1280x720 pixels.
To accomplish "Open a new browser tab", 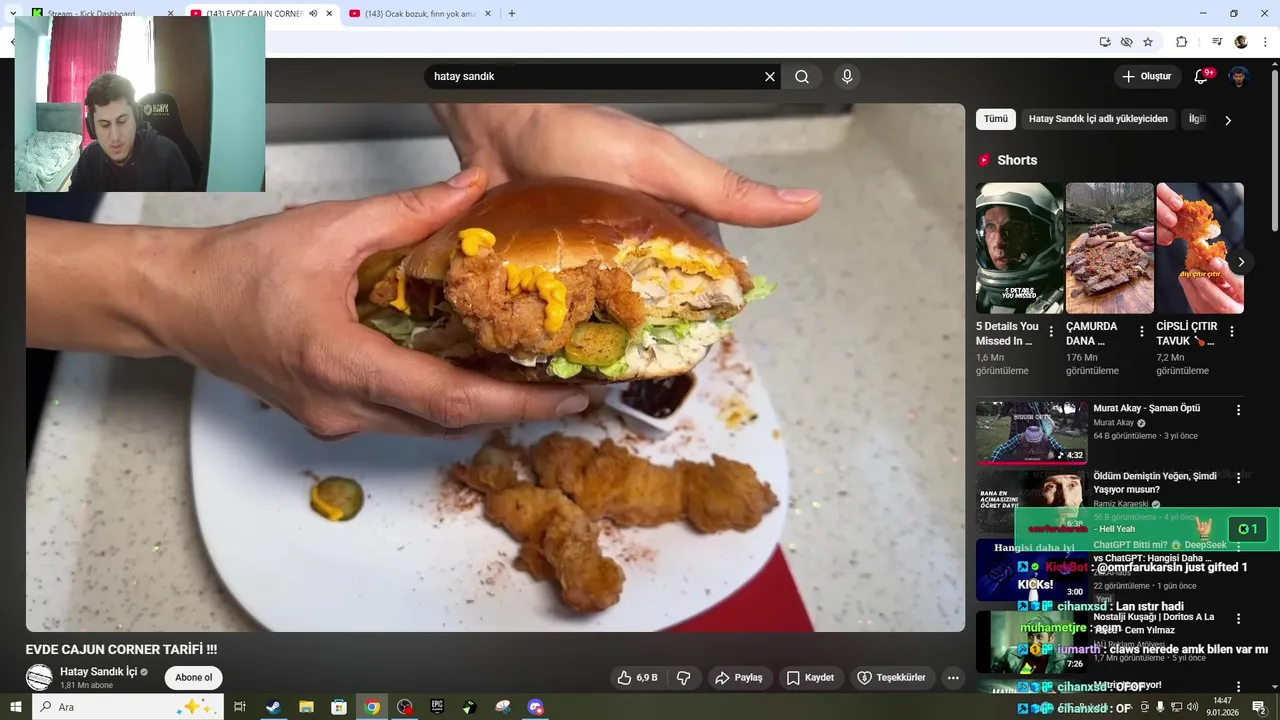I will pos(512,14).
